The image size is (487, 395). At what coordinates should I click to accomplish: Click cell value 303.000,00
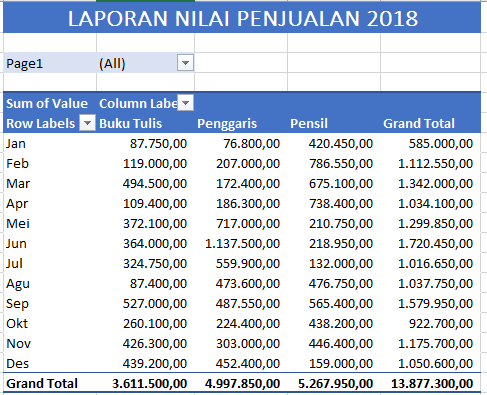pos(248,344)
